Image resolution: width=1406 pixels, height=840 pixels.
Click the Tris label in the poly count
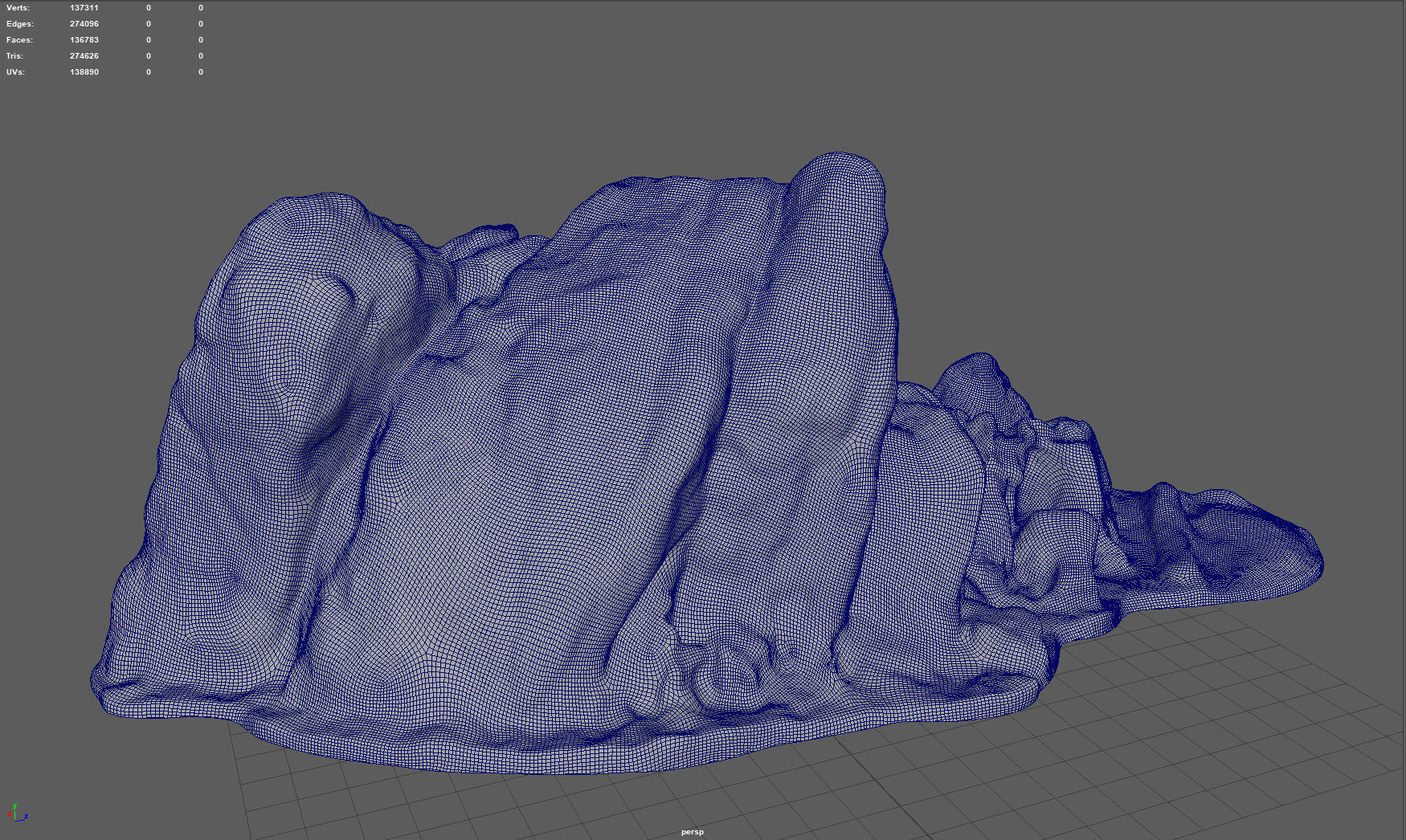(14, 56)
